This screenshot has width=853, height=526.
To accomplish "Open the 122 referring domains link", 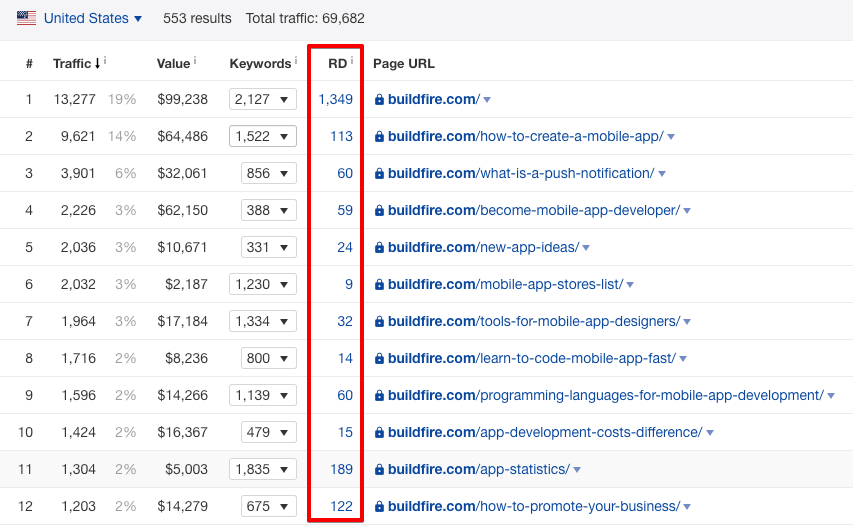I will (x=342, y=506).
